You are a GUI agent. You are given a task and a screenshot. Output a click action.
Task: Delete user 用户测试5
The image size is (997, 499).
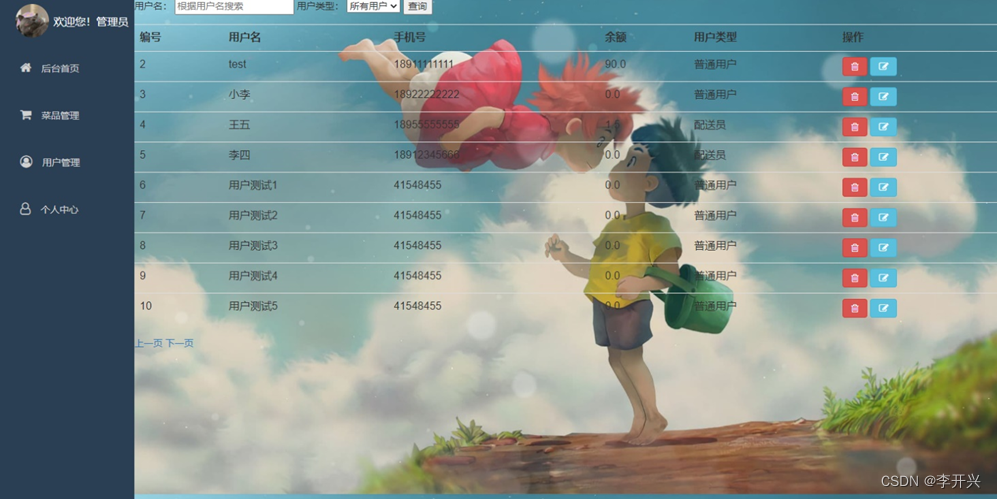[x=855, y=308]
